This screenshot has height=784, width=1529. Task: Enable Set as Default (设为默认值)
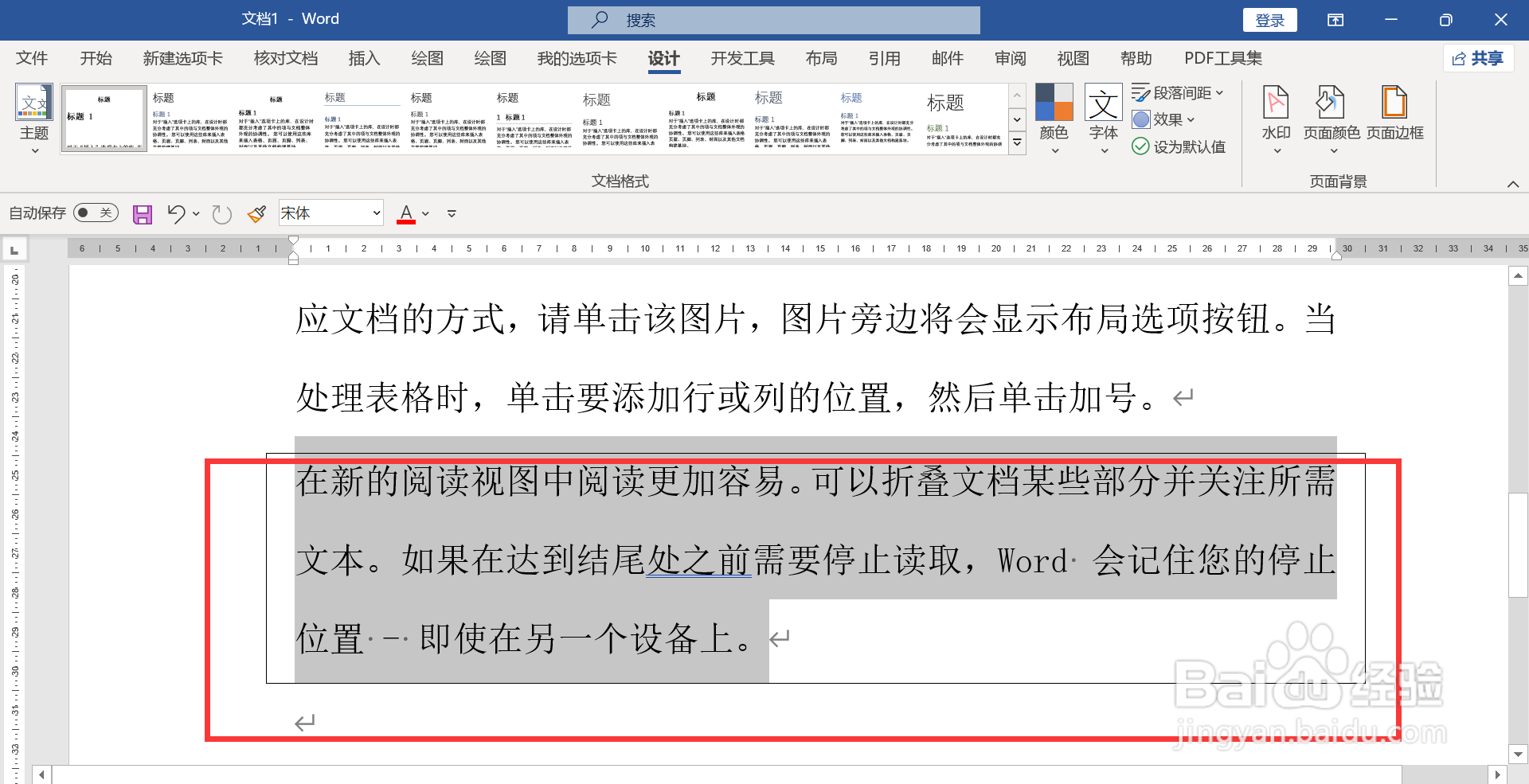pos(1178,146)
